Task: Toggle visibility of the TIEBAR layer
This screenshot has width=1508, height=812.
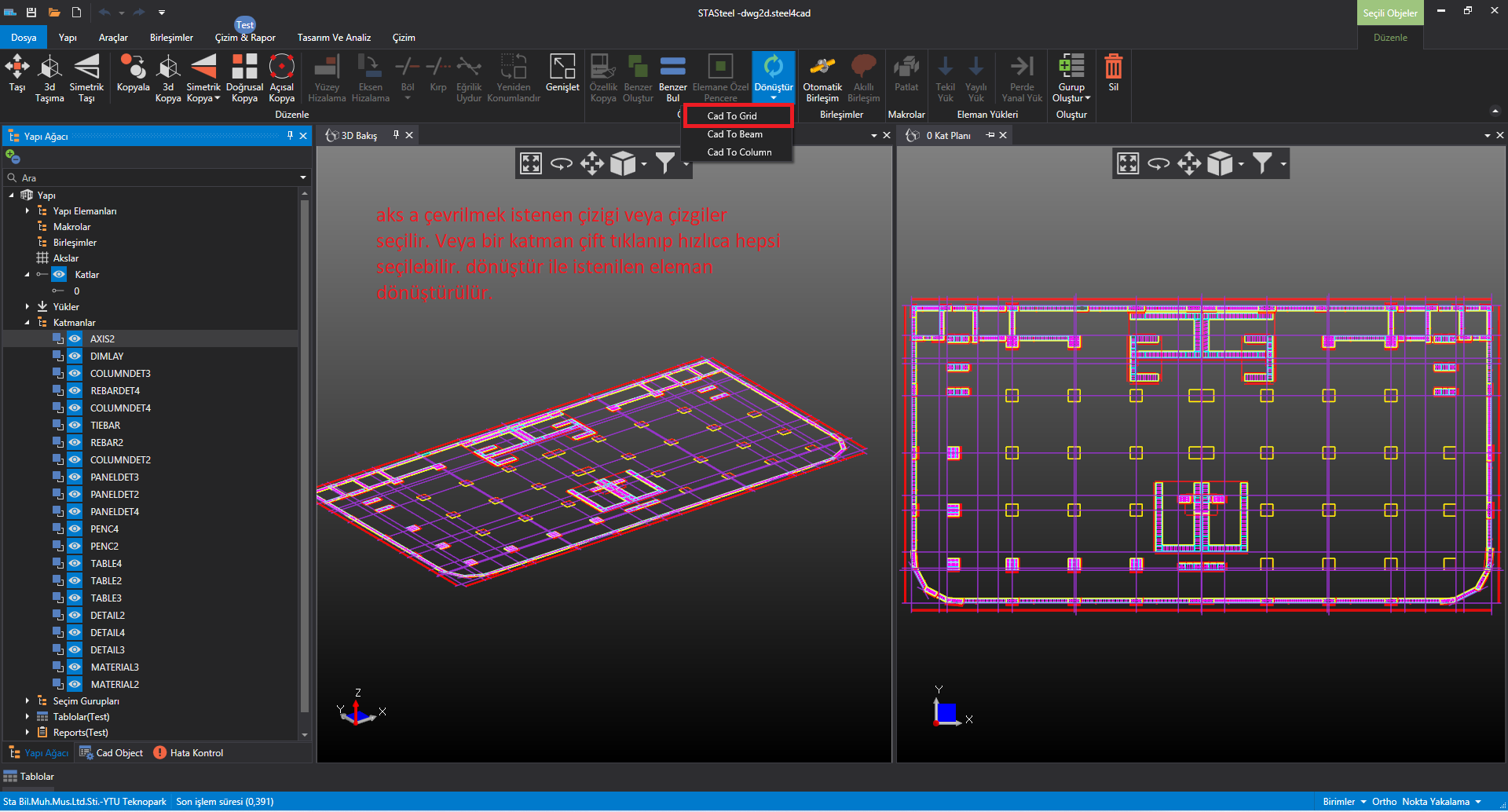Action: coord(75,426)
